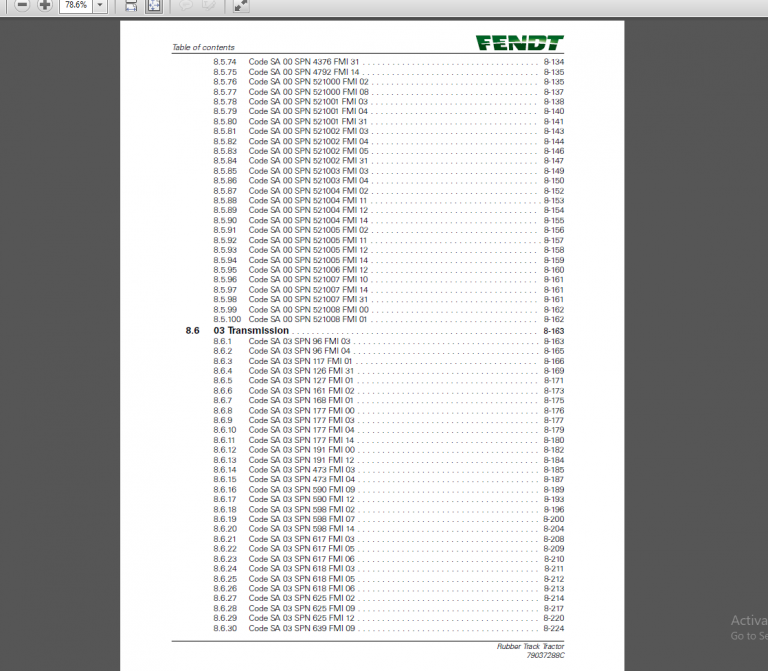Click 'Code SA 00 SPN 521007 FMI 10'
The height and width of the screenshot is (671, 768).
pos(308,280)
